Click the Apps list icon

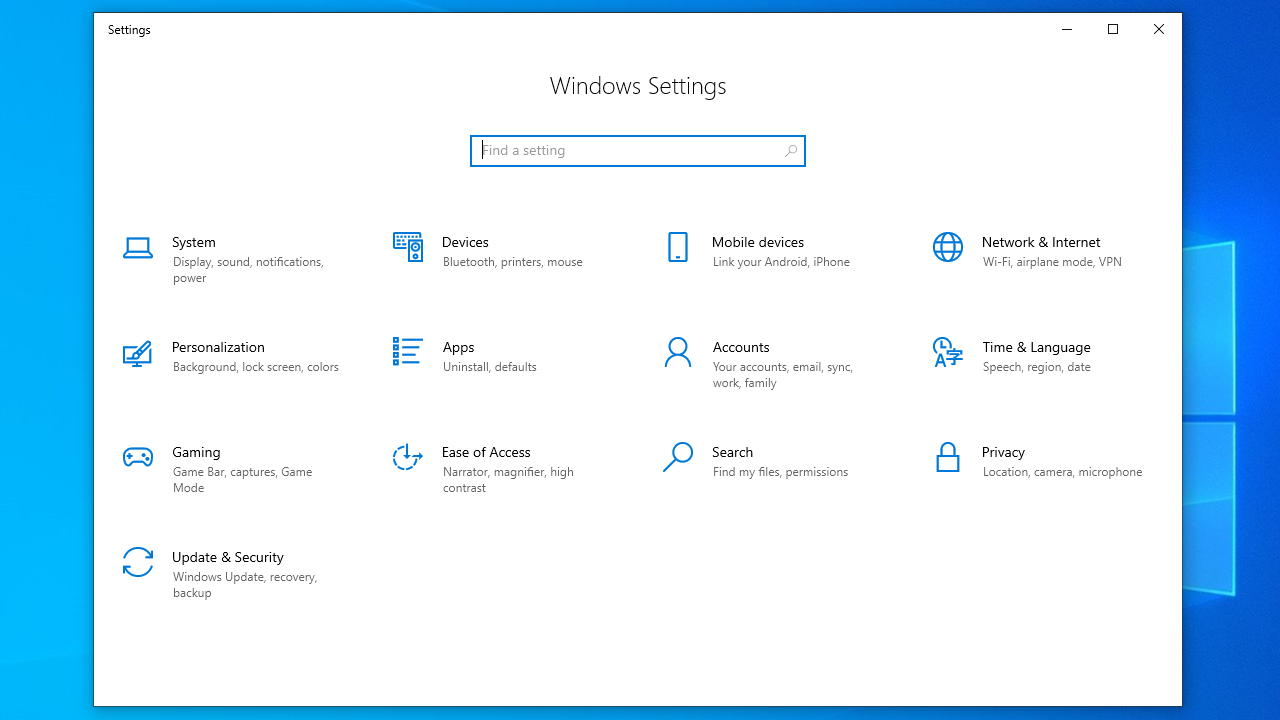pyautogui.click(x=408, y=352)
